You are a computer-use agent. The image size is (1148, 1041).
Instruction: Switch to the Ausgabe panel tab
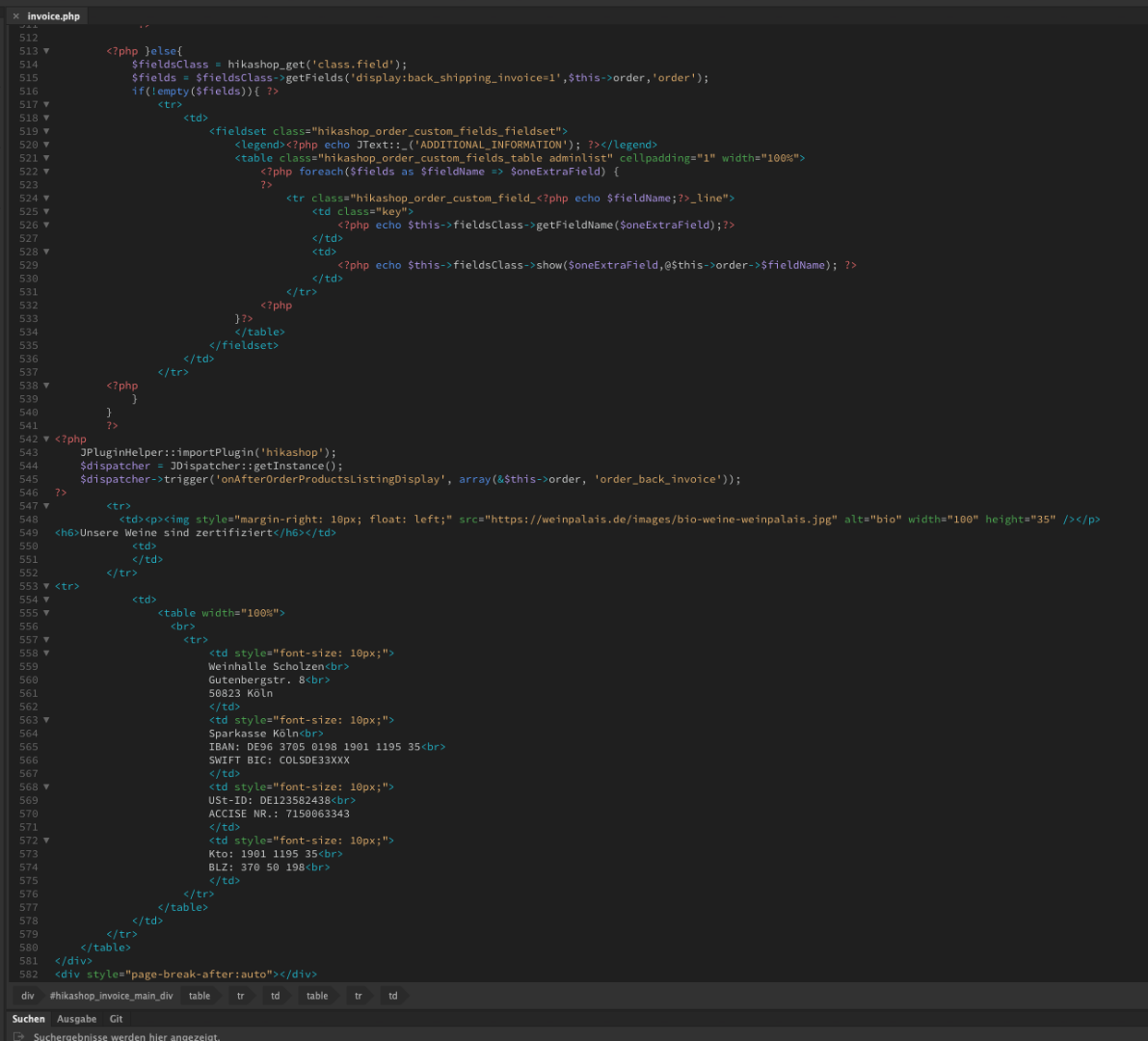tap(76, 1019)
